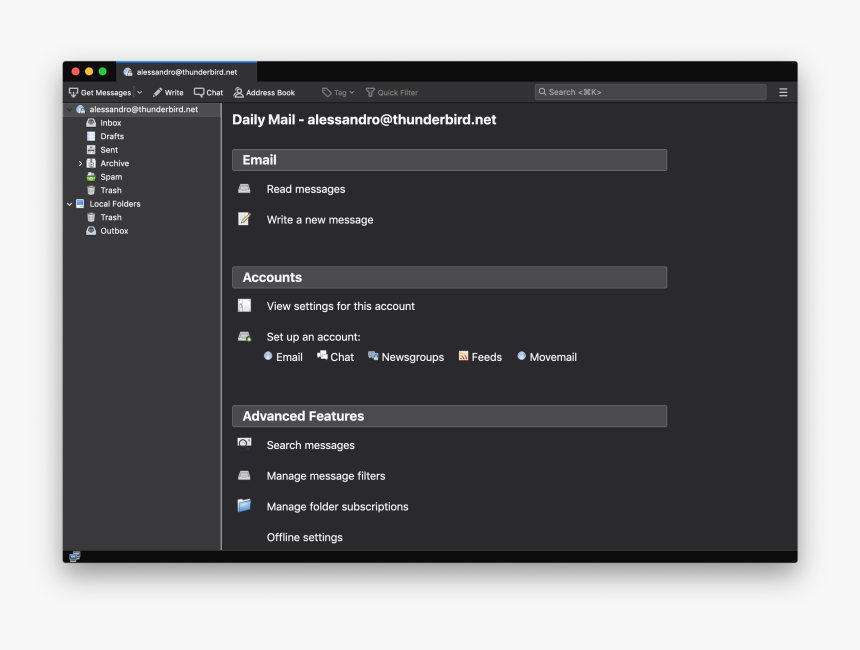The height and width of the screenshot is (650, 860).
Task: Select the alessandro@thunderbird.net tab
Action: 186,71
